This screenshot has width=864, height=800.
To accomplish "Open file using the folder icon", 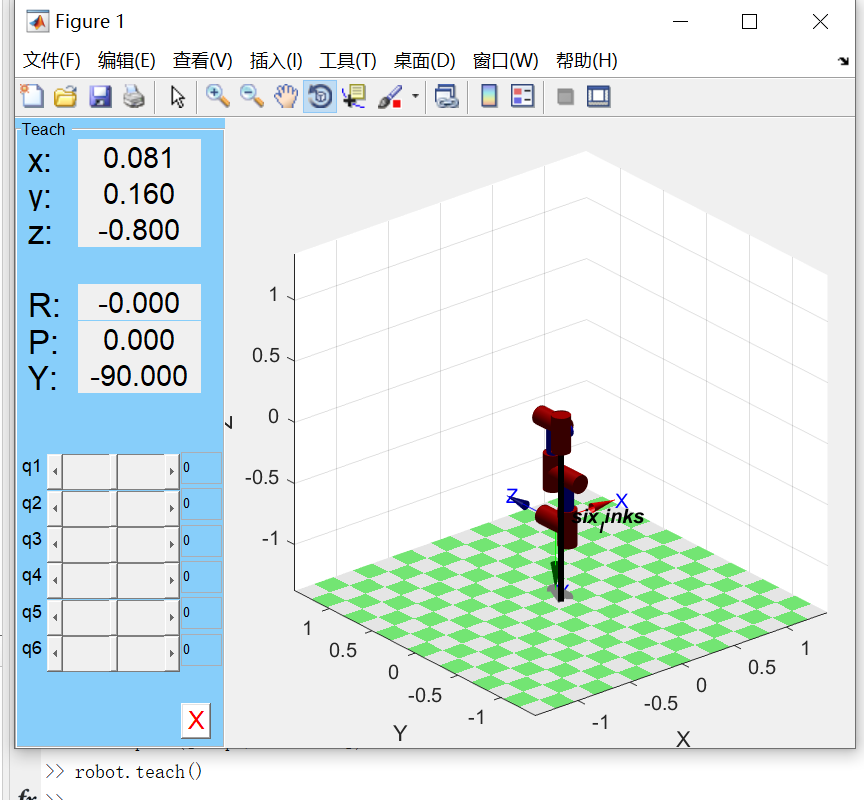I will coord(66,96).
